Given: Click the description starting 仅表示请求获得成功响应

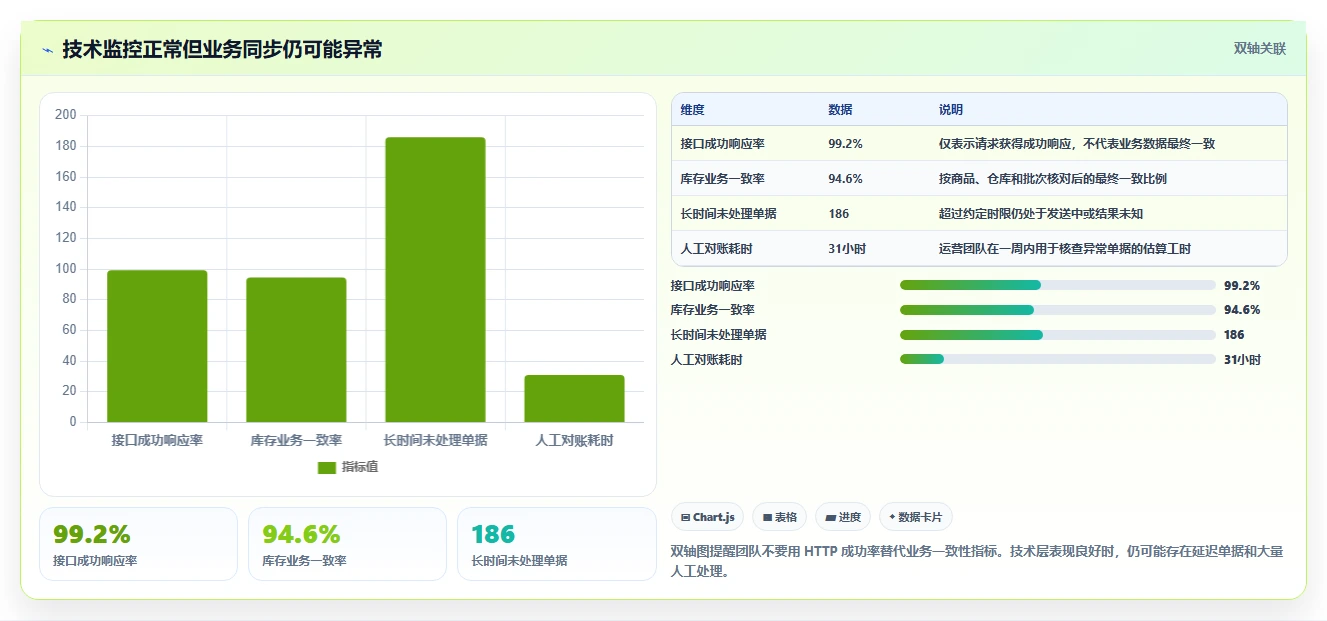Looking at the screenshot, I should click(1077, 144).
